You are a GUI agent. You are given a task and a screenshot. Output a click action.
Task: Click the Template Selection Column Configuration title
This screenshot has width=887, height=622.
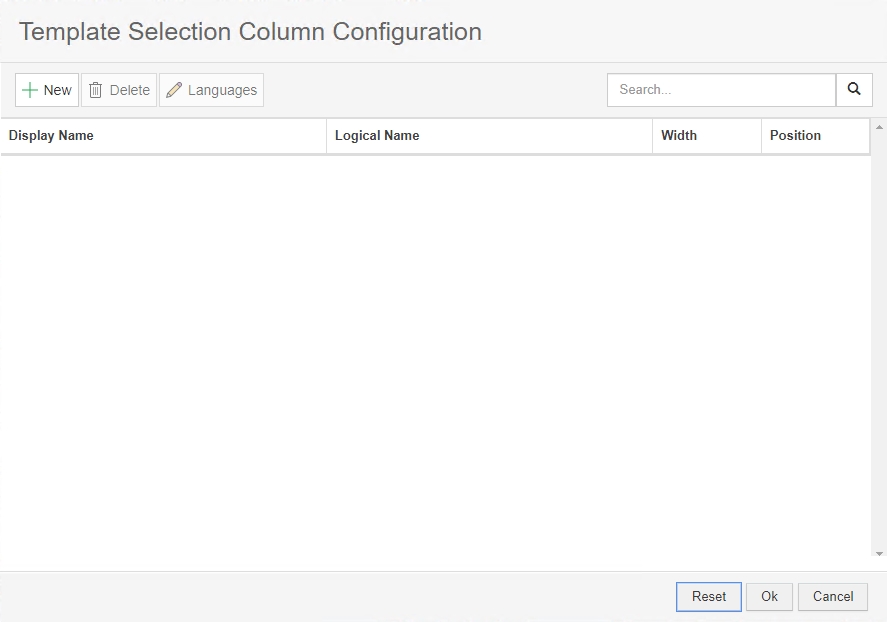[x=250, y=32]
